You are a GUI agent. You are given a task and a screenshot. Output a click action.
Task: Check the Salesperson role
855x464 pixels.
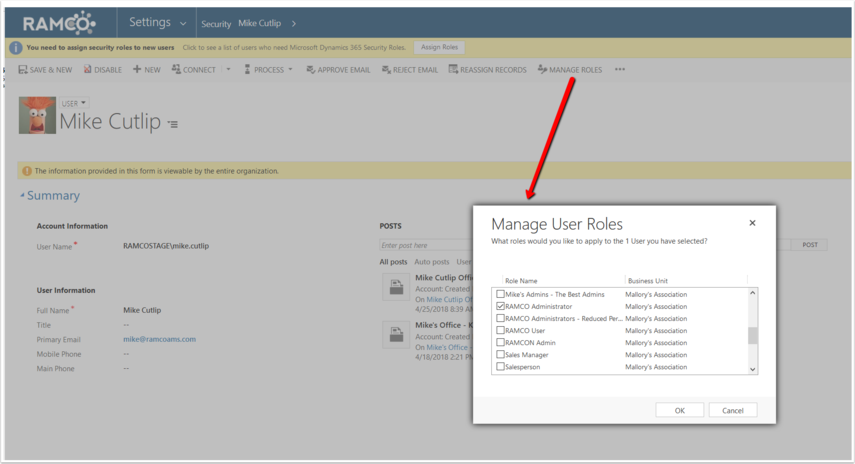[500, 367]
